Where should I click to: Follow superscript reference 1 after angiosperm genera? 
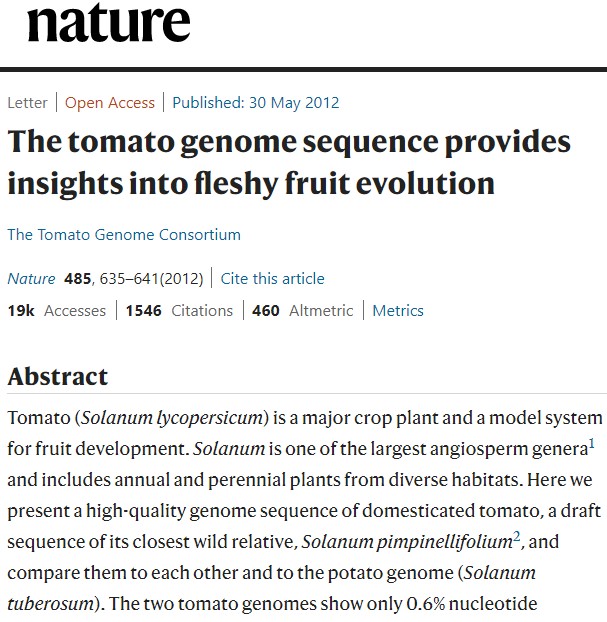pos(592,440)
